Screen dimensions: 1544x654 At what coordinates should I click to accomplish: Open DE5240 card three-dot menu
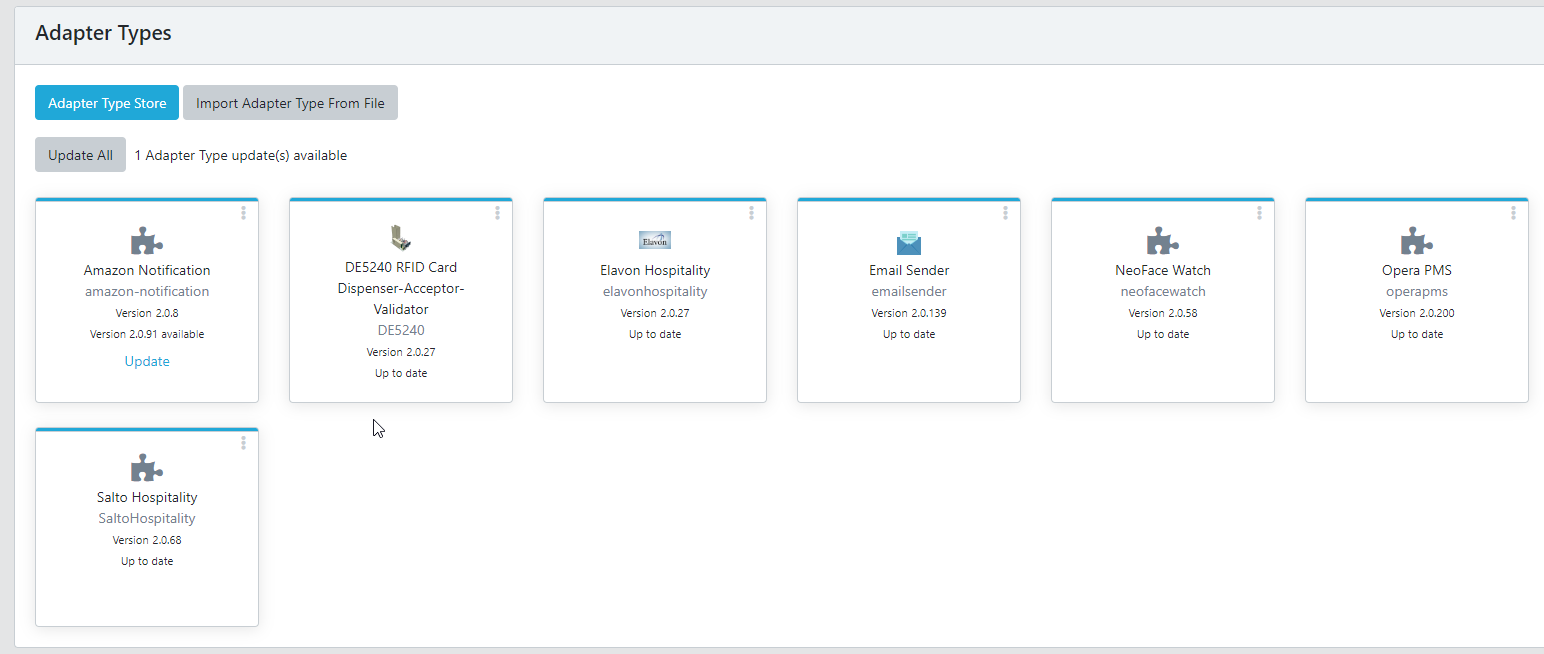pyautogui.click(x=498, y=213)
